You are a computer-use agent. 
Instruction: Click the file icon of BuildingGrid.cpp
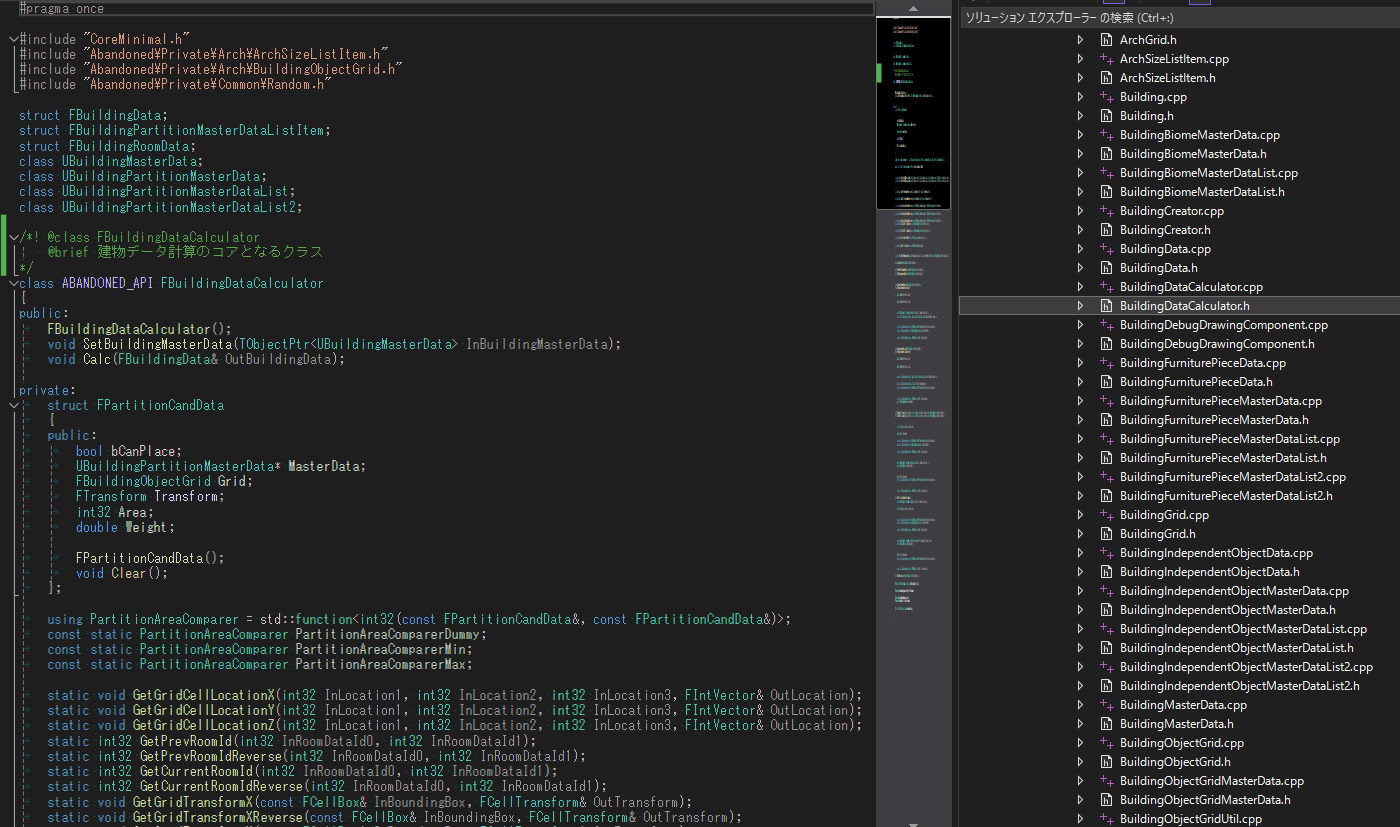point(1106,514)
